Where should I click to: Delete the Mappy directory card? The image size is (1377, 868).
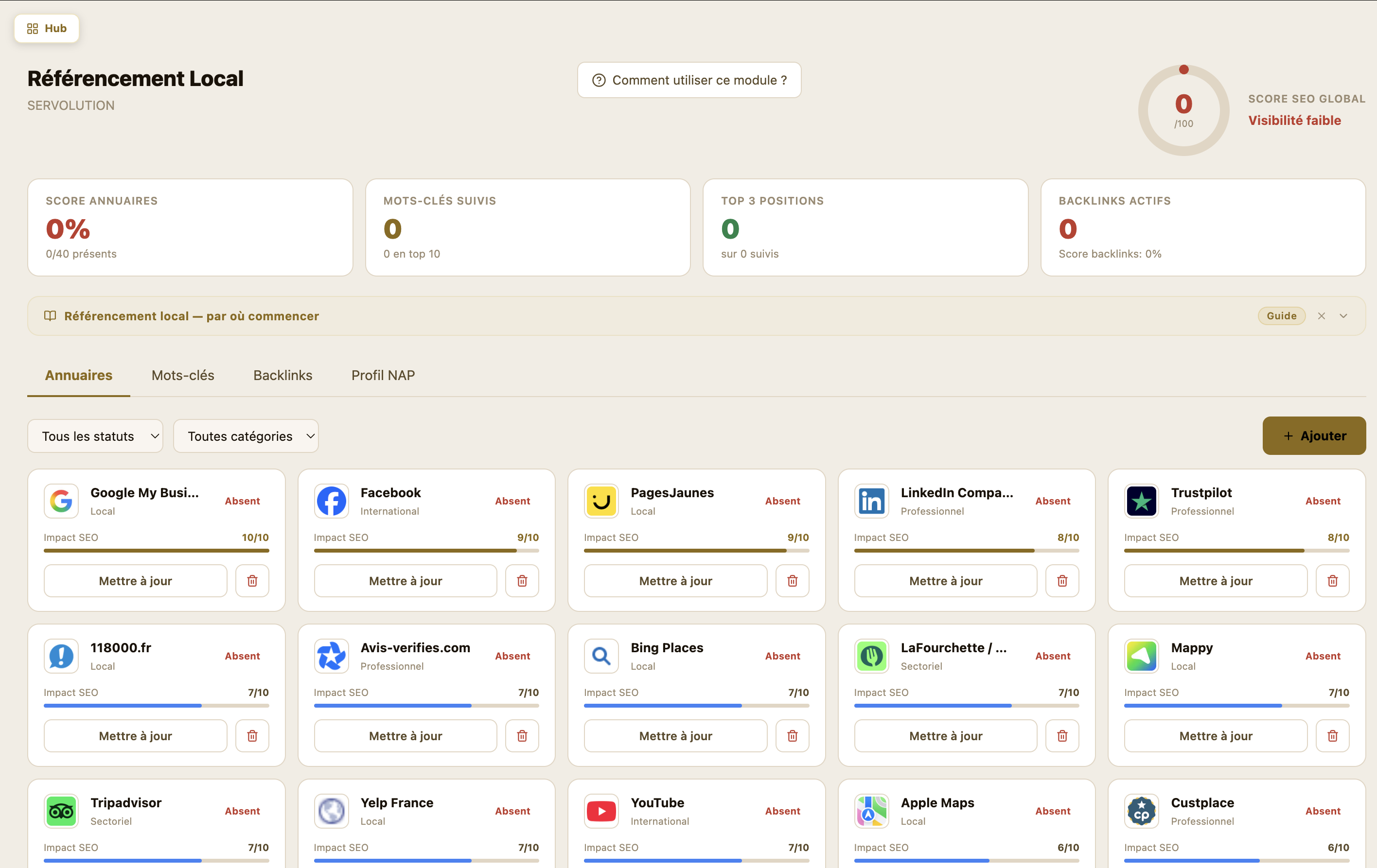(1332, 735)
